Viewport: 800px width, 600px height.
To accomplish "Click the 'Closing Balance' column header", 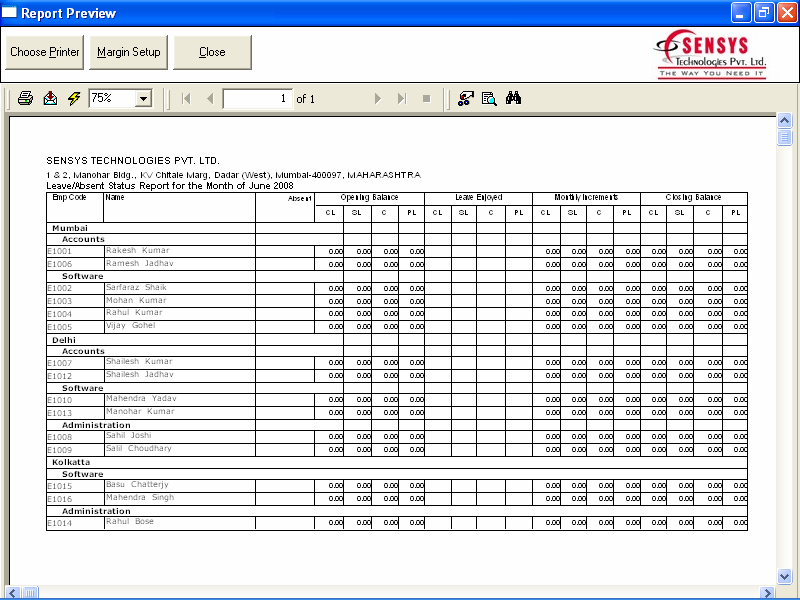I will (693, 197).
